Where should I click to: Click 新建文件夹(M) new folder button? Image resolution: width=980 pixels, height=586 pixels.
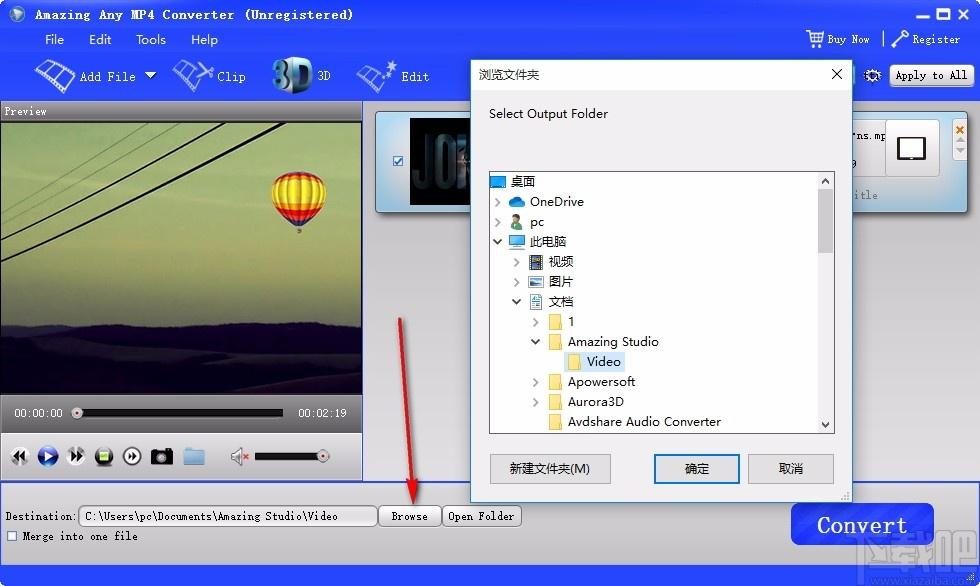click(550, 469)
